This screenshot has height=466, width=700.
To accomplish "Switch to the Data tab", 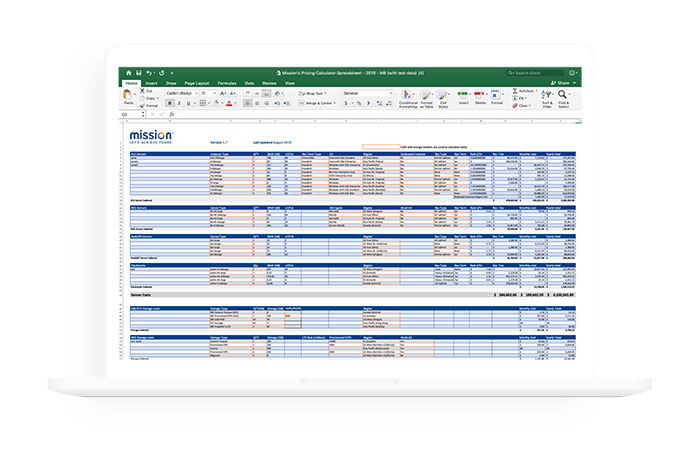I will [x=249, y=83].
